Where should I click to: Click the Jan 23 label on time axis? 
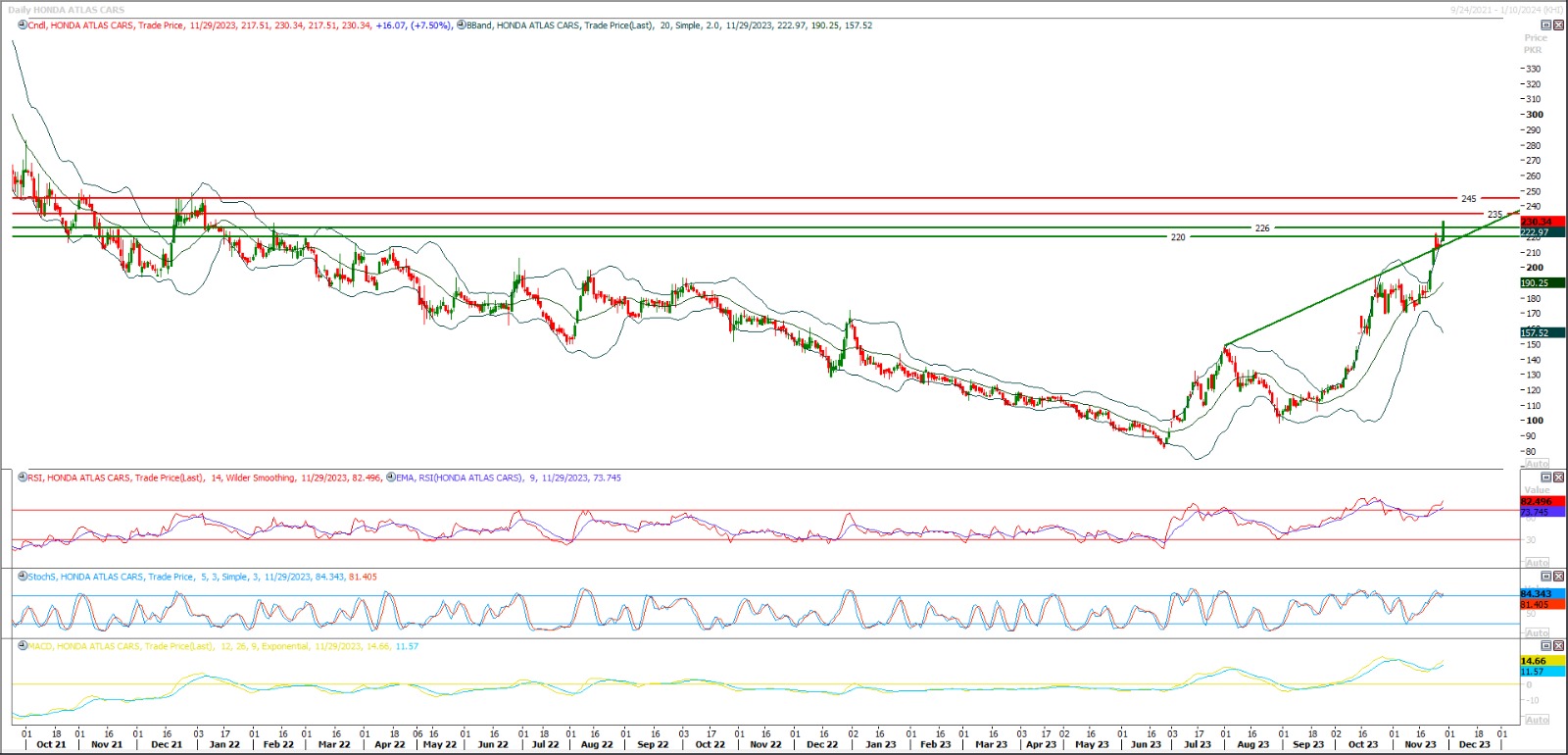click(x=880, y=744)
